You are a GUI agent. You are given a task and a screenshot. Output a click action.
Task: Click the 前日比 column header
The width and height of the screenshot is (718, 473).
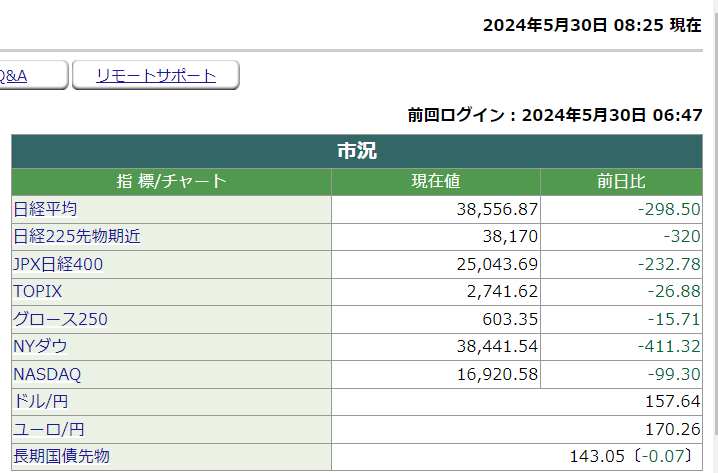pos(620,181)
